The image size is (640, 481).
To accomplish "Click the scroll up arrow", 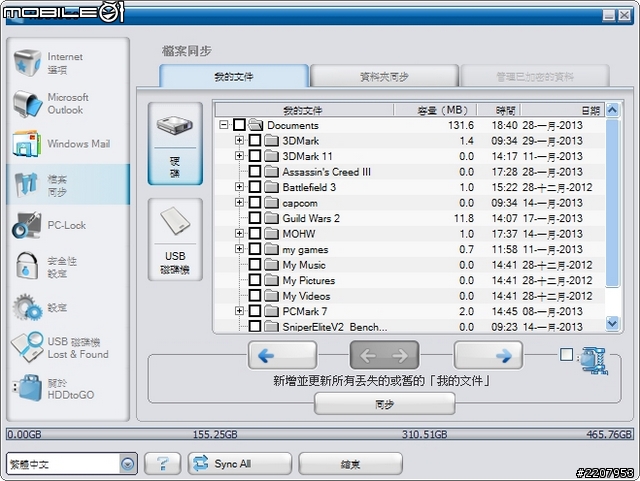I will 612,110.
